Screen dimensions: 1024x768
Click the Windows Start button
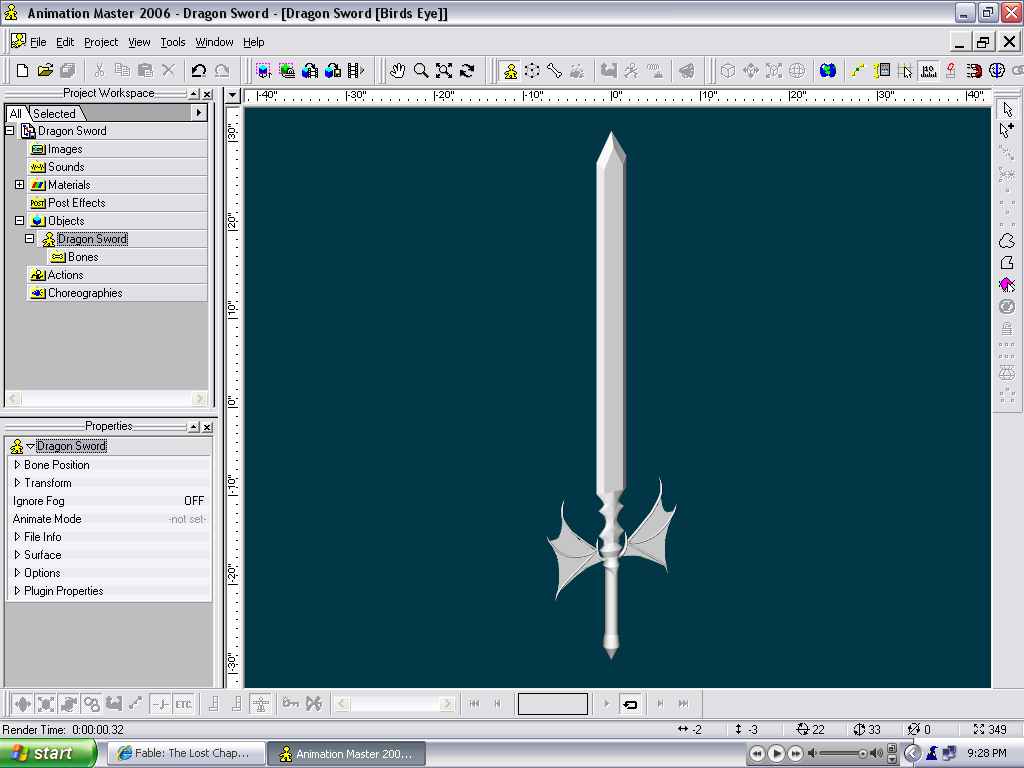click(x=47, y=753)
